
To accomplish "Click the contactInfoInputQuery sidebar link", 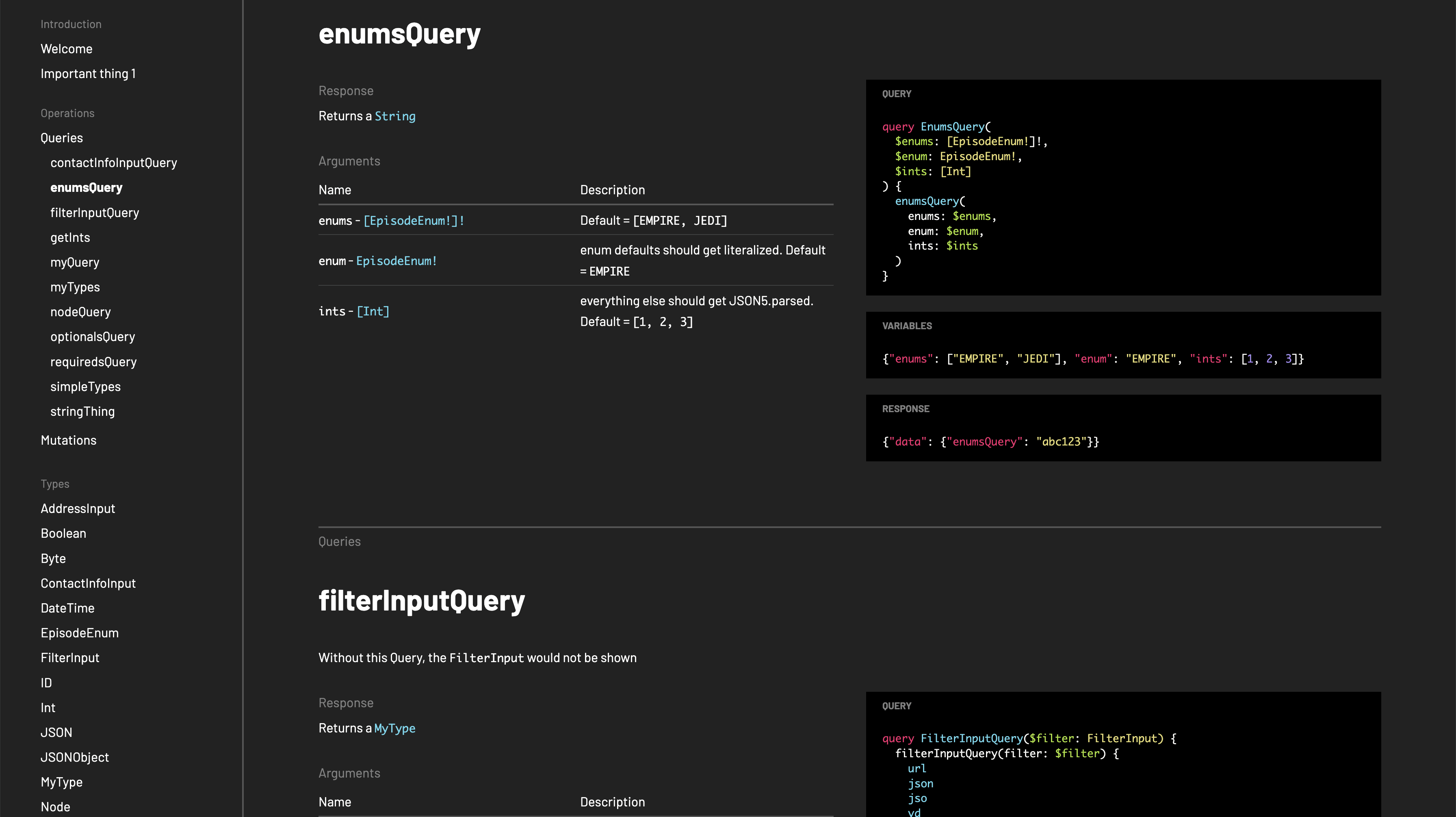I will tap(114, 161).
